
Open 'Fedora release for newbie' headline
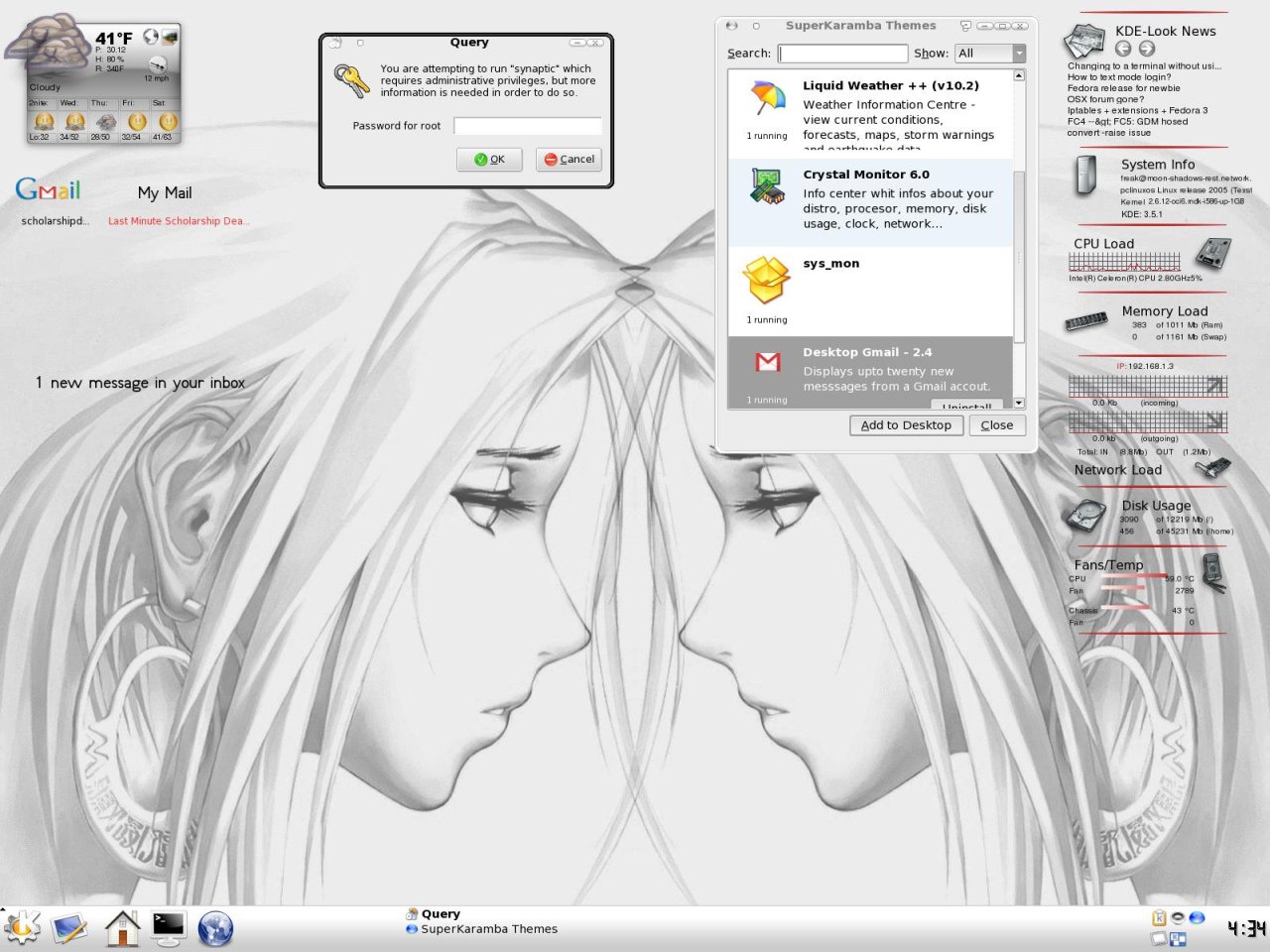[x=1123, y=88]
